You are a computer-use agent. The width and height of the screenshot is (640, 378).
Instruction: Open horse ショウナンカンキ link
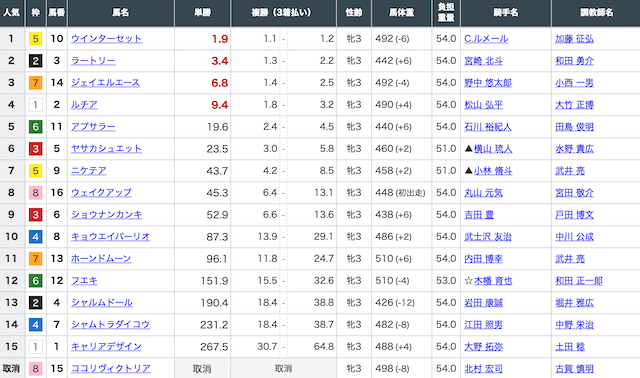107,215
